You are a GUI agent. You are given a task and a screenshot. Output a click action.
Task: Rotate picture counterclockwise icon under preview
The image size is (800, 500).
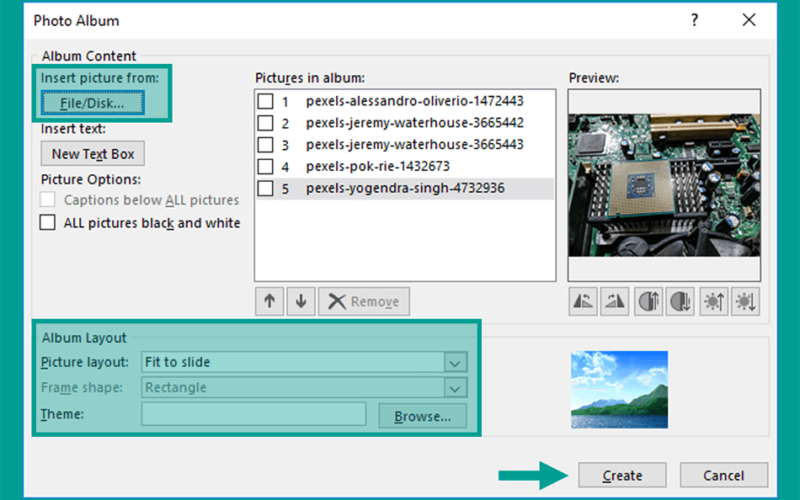pyautogui.click(x=583, y=302)
